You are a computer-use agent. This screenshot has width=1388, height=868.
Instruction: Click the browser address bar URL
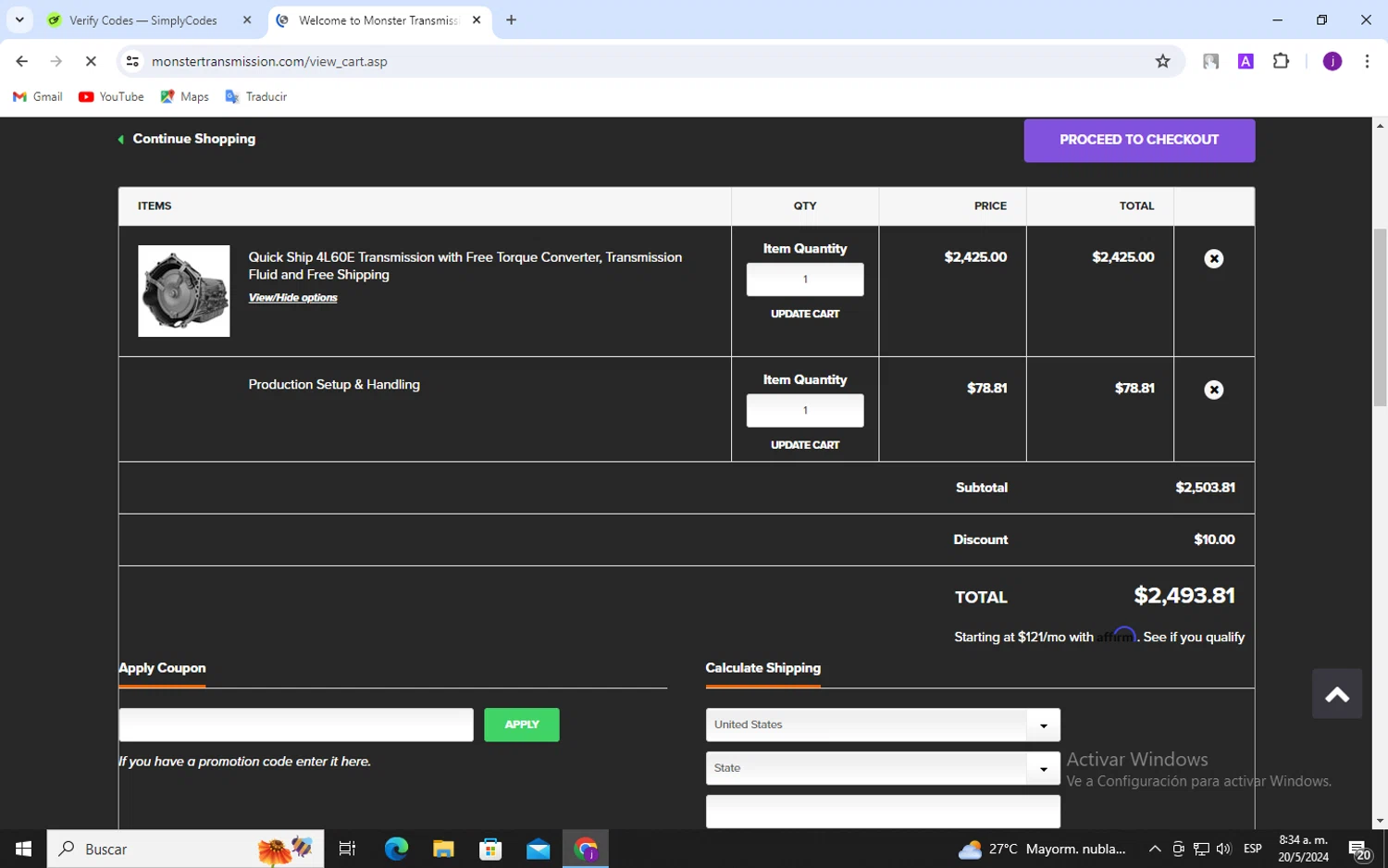[269, 62]
